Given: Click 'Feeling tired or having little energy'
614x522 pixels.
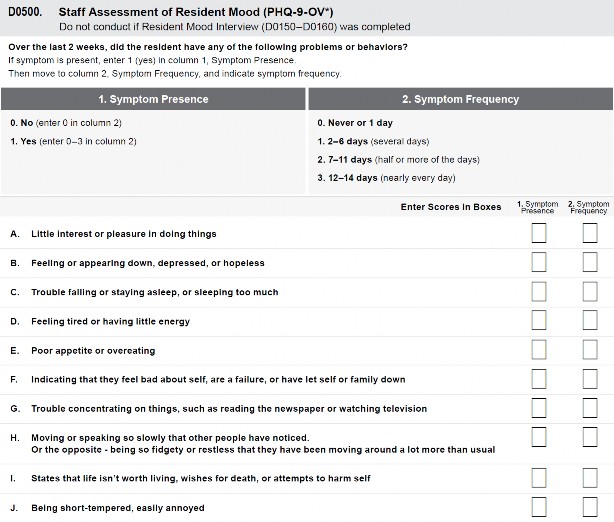Looking at the screenshot, I should click(110, 322).
